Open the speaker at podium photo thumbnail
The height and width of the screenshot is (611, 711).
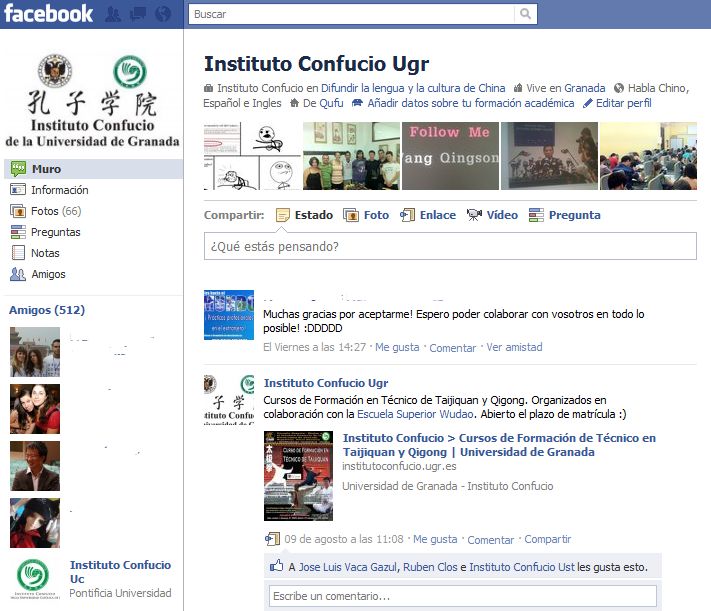point(550,156)
